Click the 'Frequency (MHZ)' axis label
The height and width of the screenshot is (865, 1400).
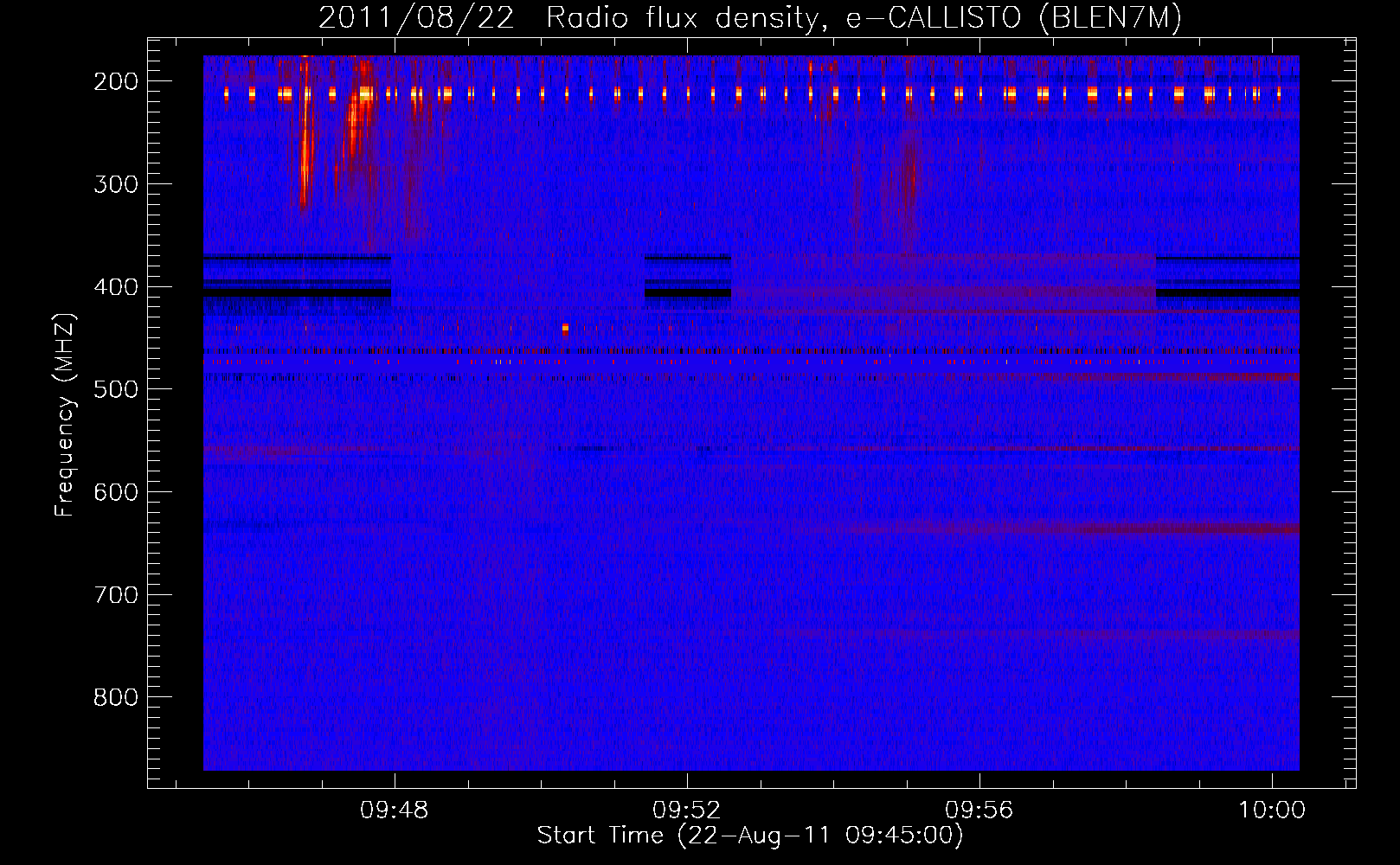65,414
